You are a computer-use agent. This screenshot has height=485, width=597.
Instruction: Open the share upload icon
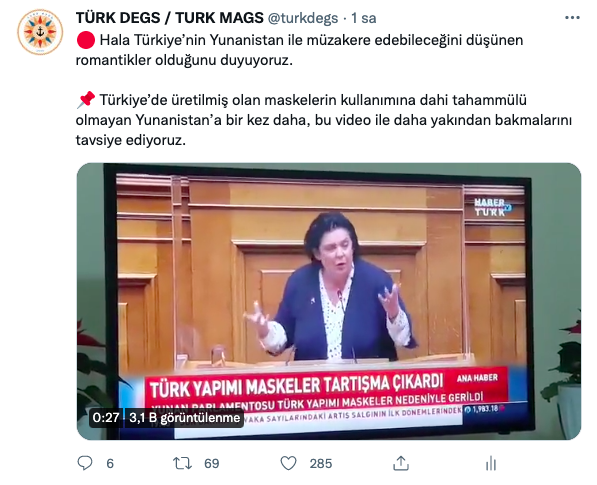pos(401,463)
